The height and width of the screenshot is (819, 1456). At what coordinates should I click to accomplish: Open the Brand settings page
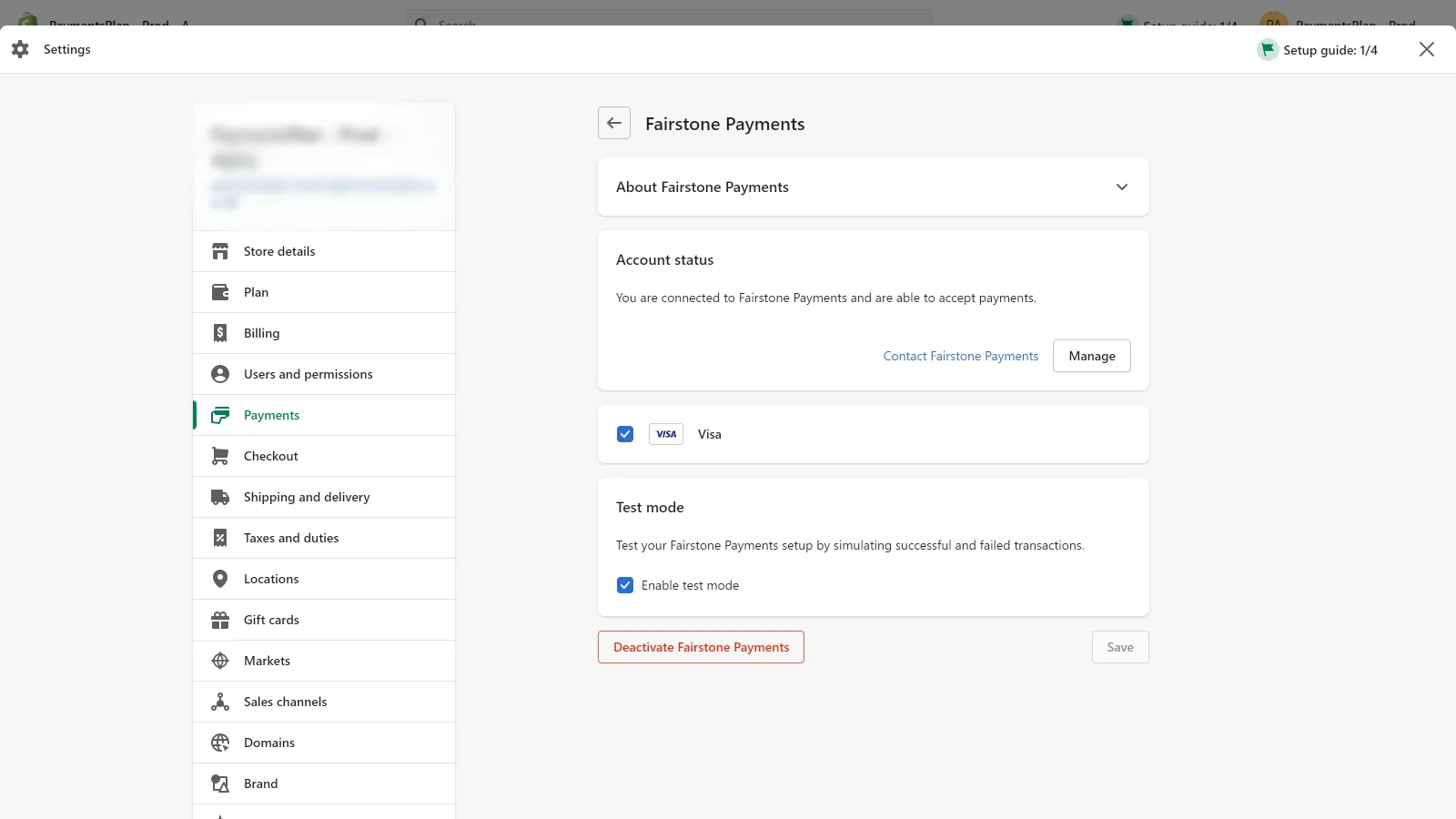pyautogui.click(x=324, y=784)
